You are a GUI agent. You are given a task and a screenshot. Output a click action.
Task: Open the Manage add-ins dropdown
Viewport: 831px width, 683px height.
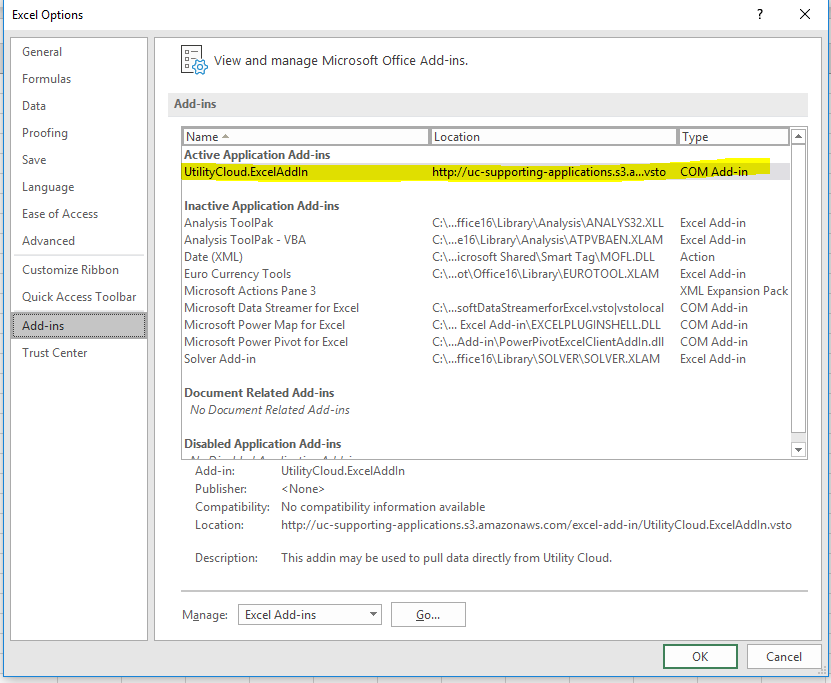tap(310, 614)
